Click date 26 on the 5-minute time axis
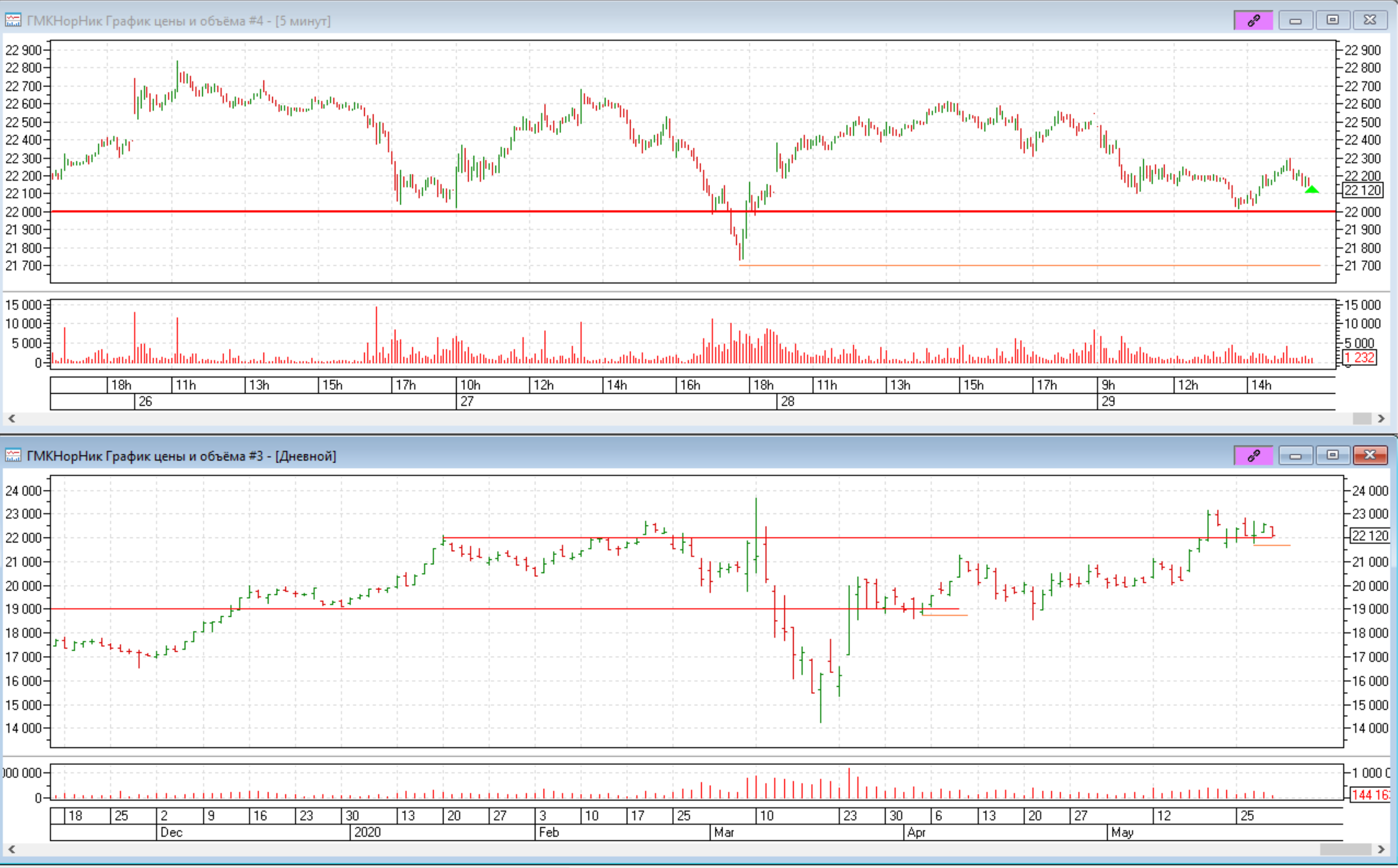The image size is (1398, 868). [x=145, y=401]
